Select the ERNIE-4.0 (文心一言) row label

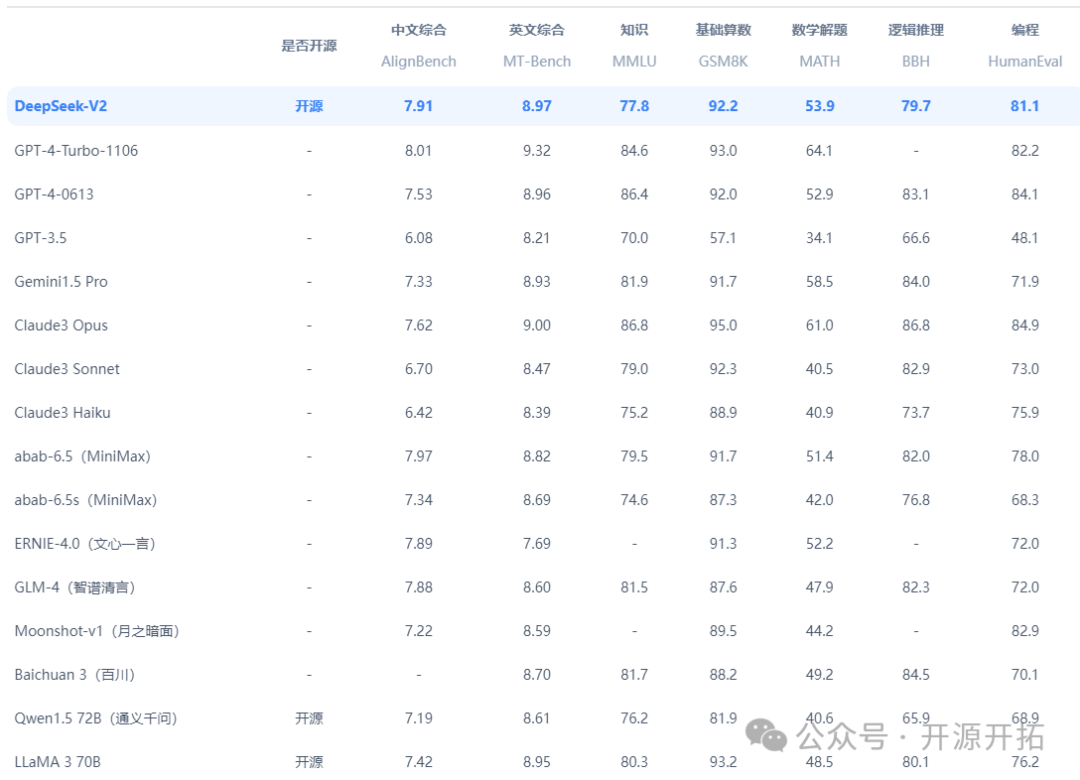coord(85,544)
